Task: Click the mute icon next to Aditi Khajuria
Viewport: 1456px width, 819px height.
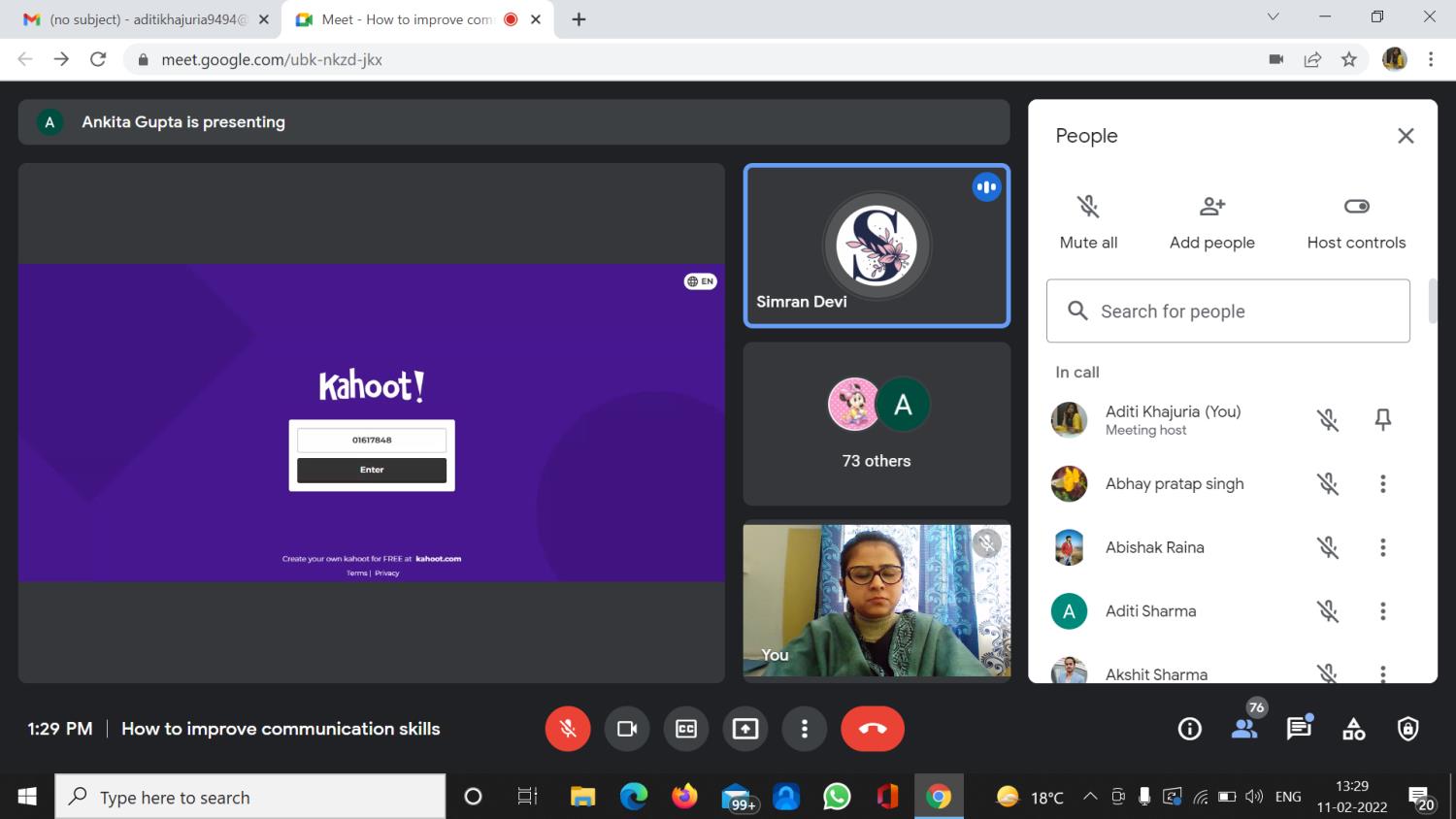Action: [1328, 419]
